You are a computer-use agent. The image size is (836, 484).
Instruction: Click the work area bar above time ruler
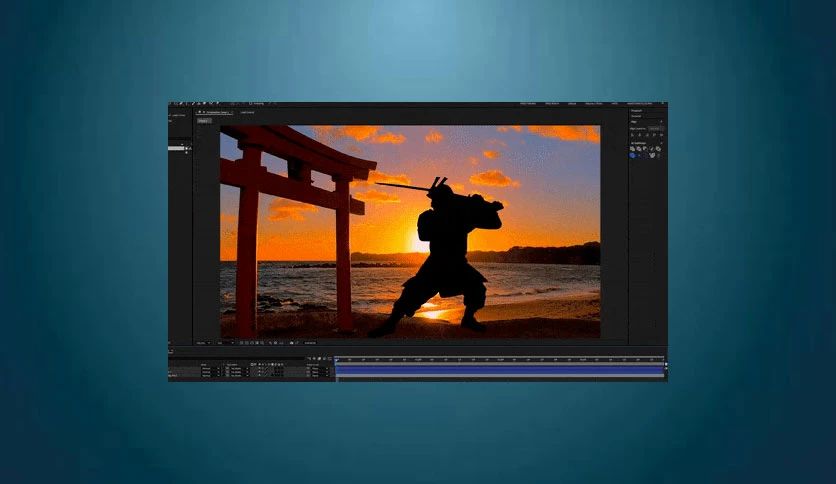(500, 356)
